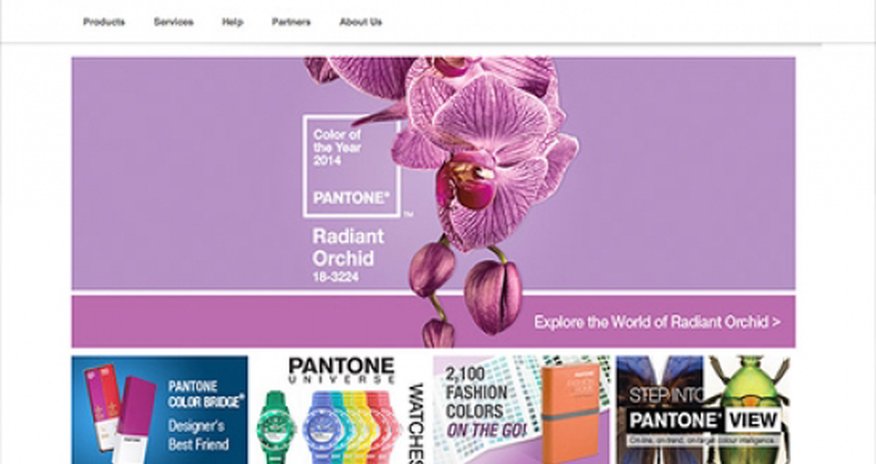The height and width of the screenshot is (464, 876).
Task: Click the 18-3224 color code
Action: click(x=336, y=277)
